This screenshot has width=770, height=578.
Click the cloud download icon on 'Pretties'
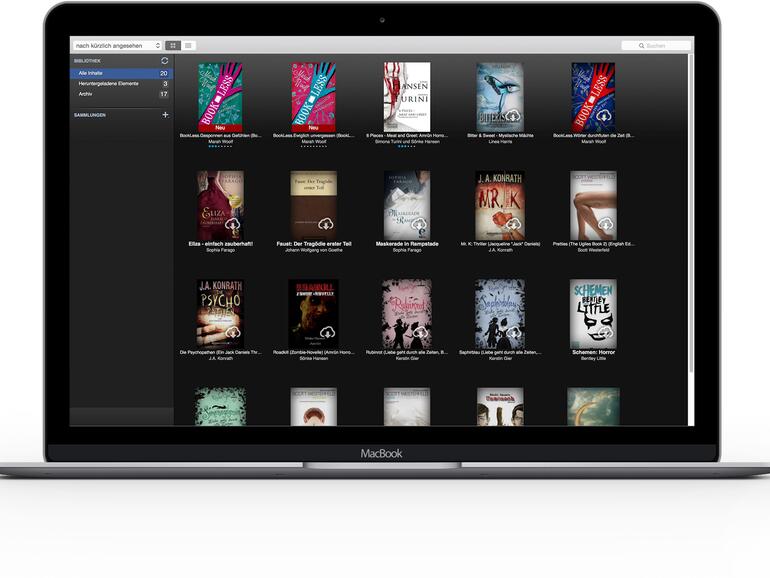point(605,226)
